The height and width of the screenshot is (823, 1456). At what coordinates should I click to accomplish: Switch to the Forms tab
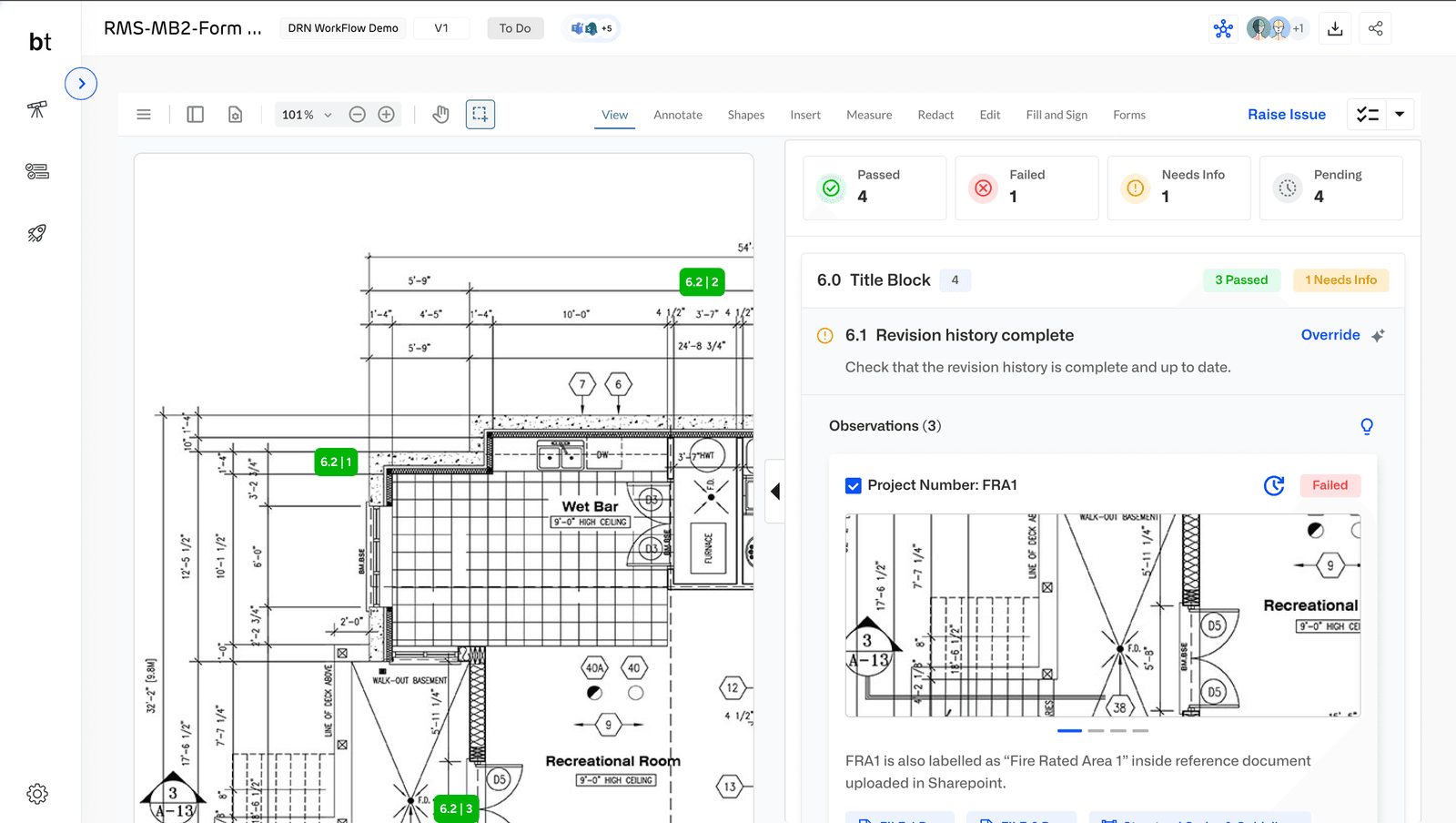[1129, 115]
